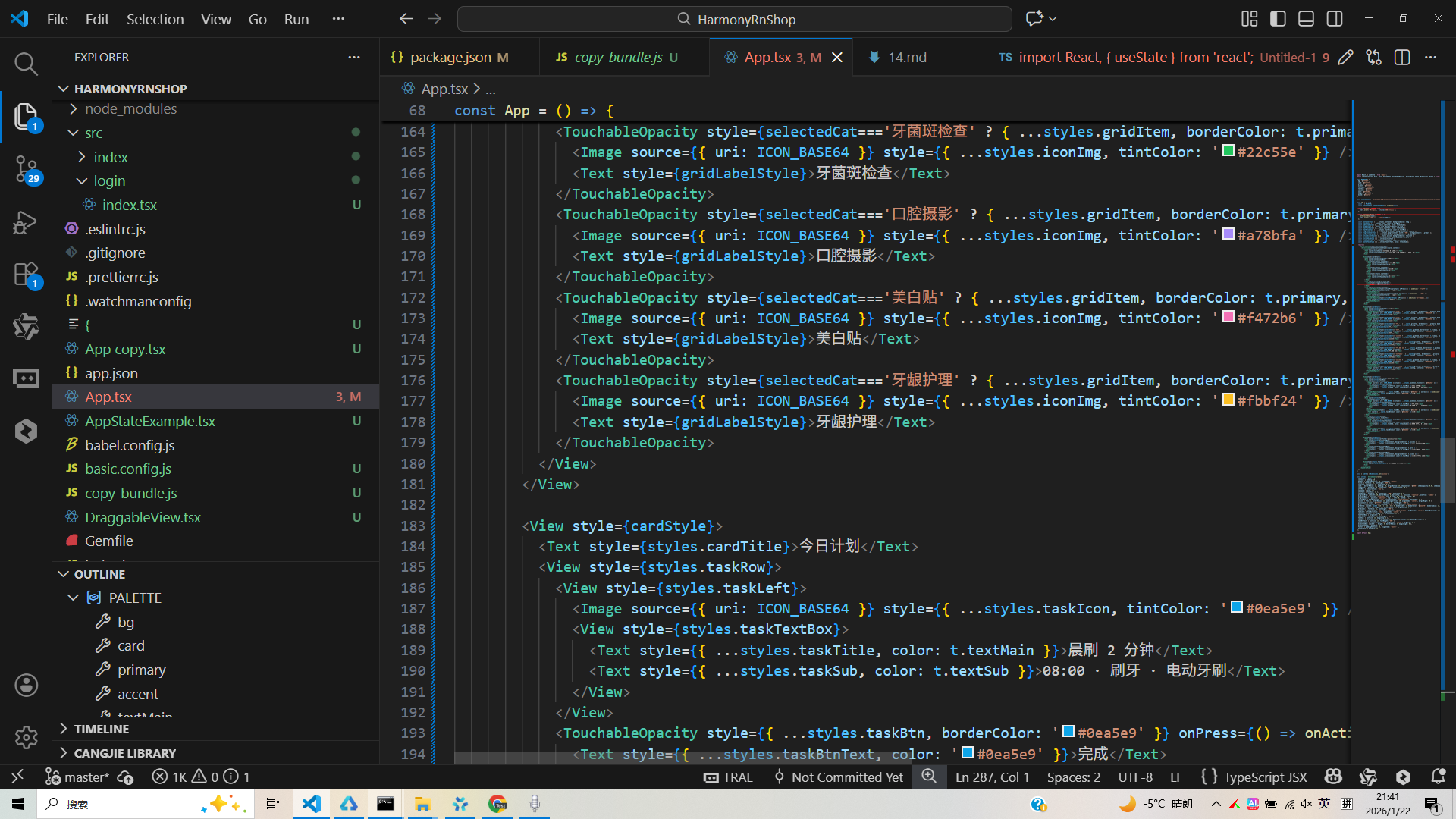Open the Extensions view
Image resolution: width=1456 pixels, height=819 pixels.
tap(26, 275)
